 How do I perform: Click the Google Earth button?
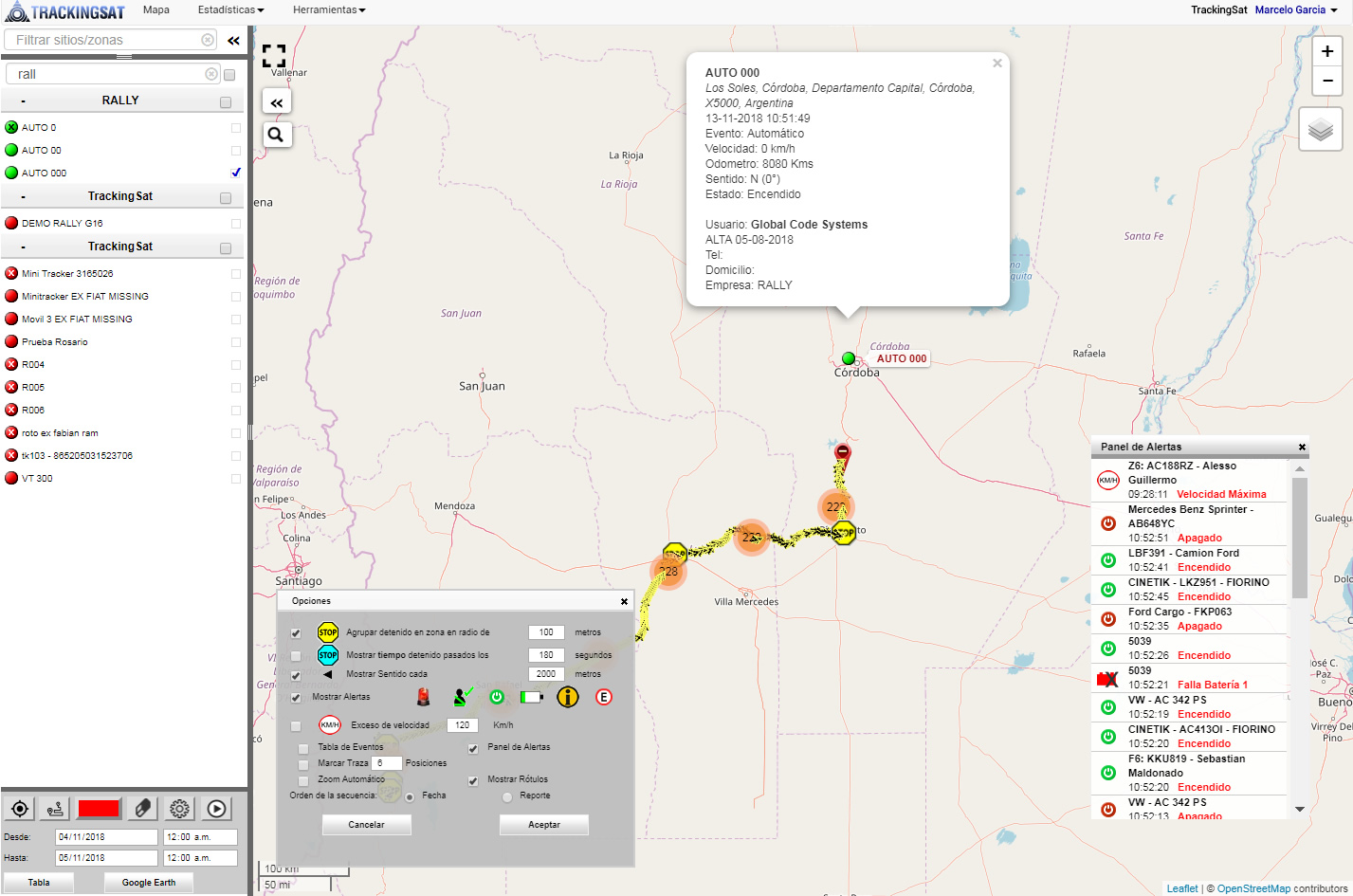point(149,882)
